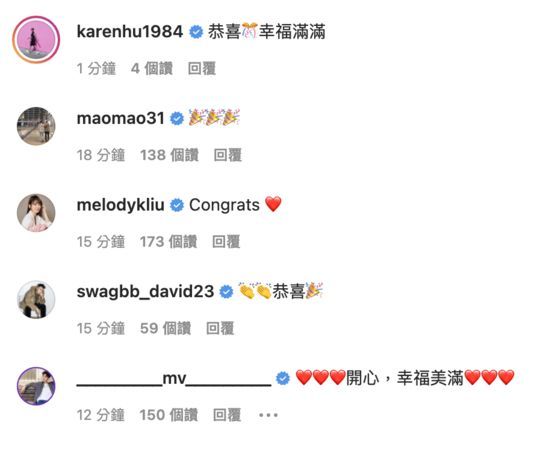Click username karenhu1984

pos(130,32)
